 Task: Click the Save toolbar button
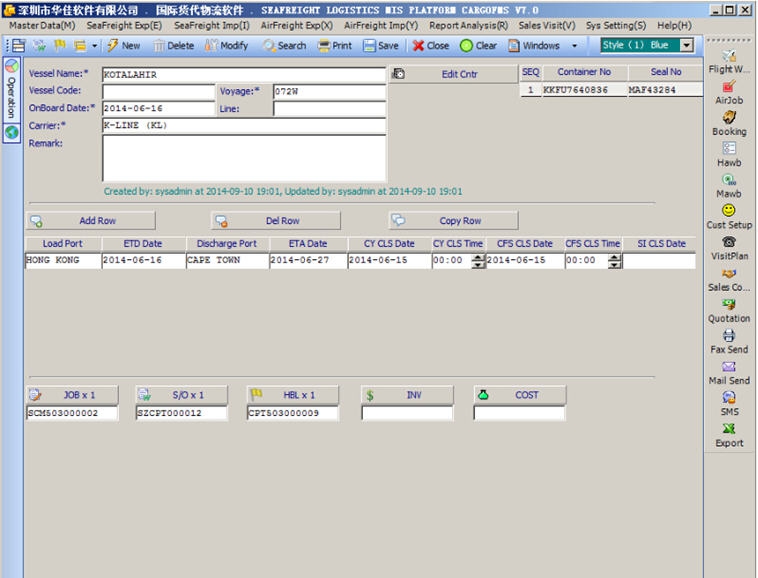[x=380, y=46]
